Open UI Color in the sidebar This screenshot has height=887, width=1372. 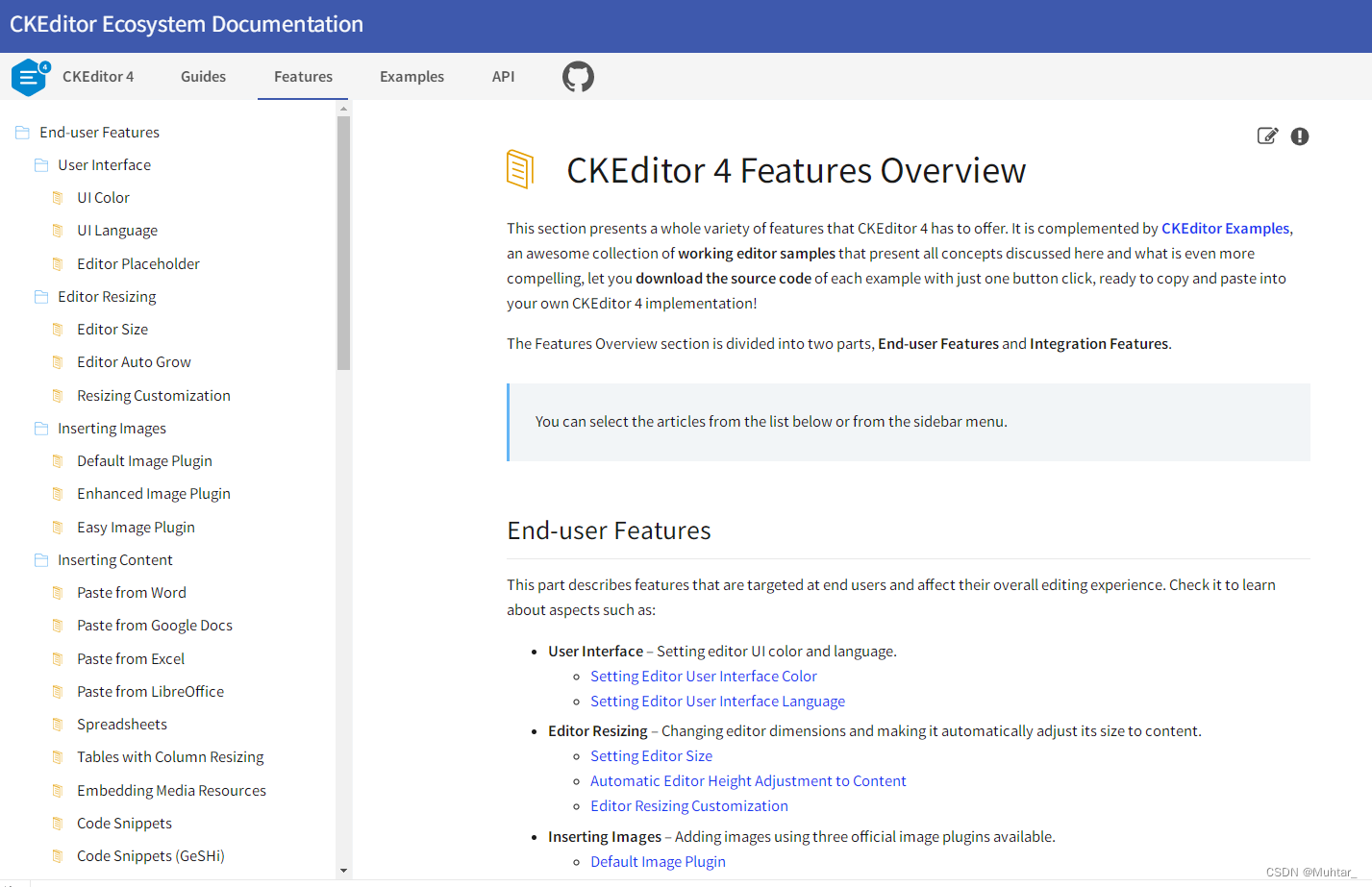103,198
